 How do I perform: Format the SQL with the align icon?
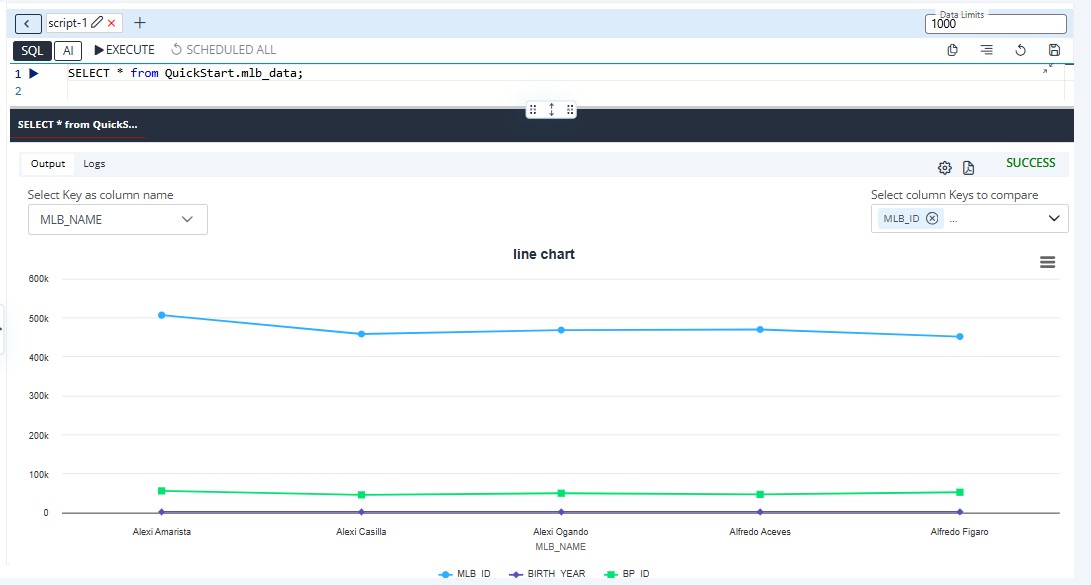tap(986, 50)
